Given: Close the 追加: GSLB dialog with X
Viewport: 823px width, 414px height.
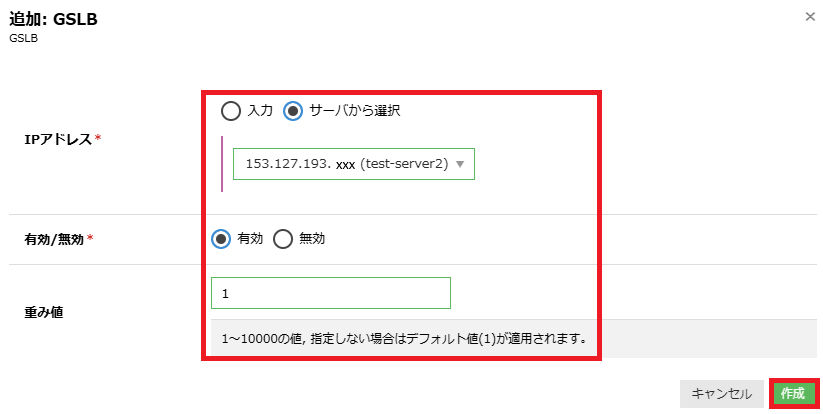Looking at the screenshot, I should 810,17.
